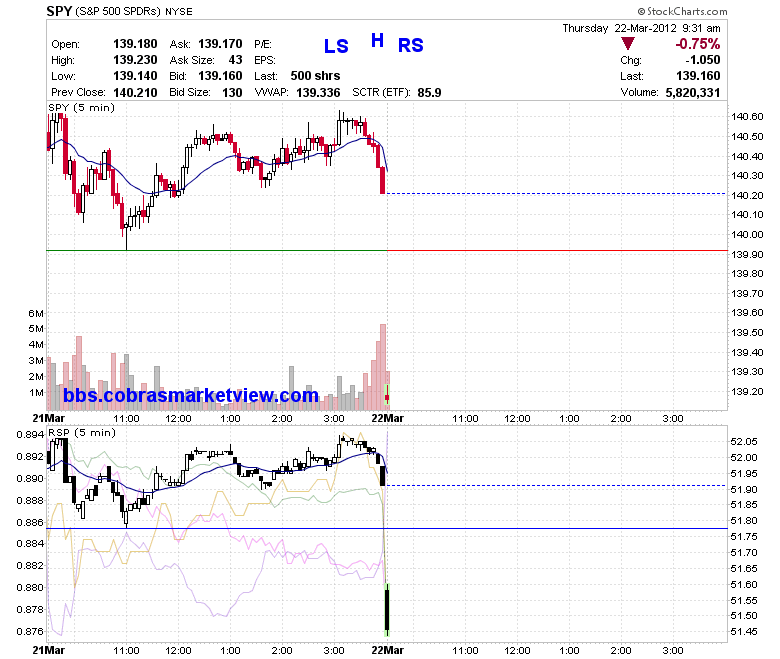Click the VWAP value 139.336
780x659 pixels.
tap(318, 93)
